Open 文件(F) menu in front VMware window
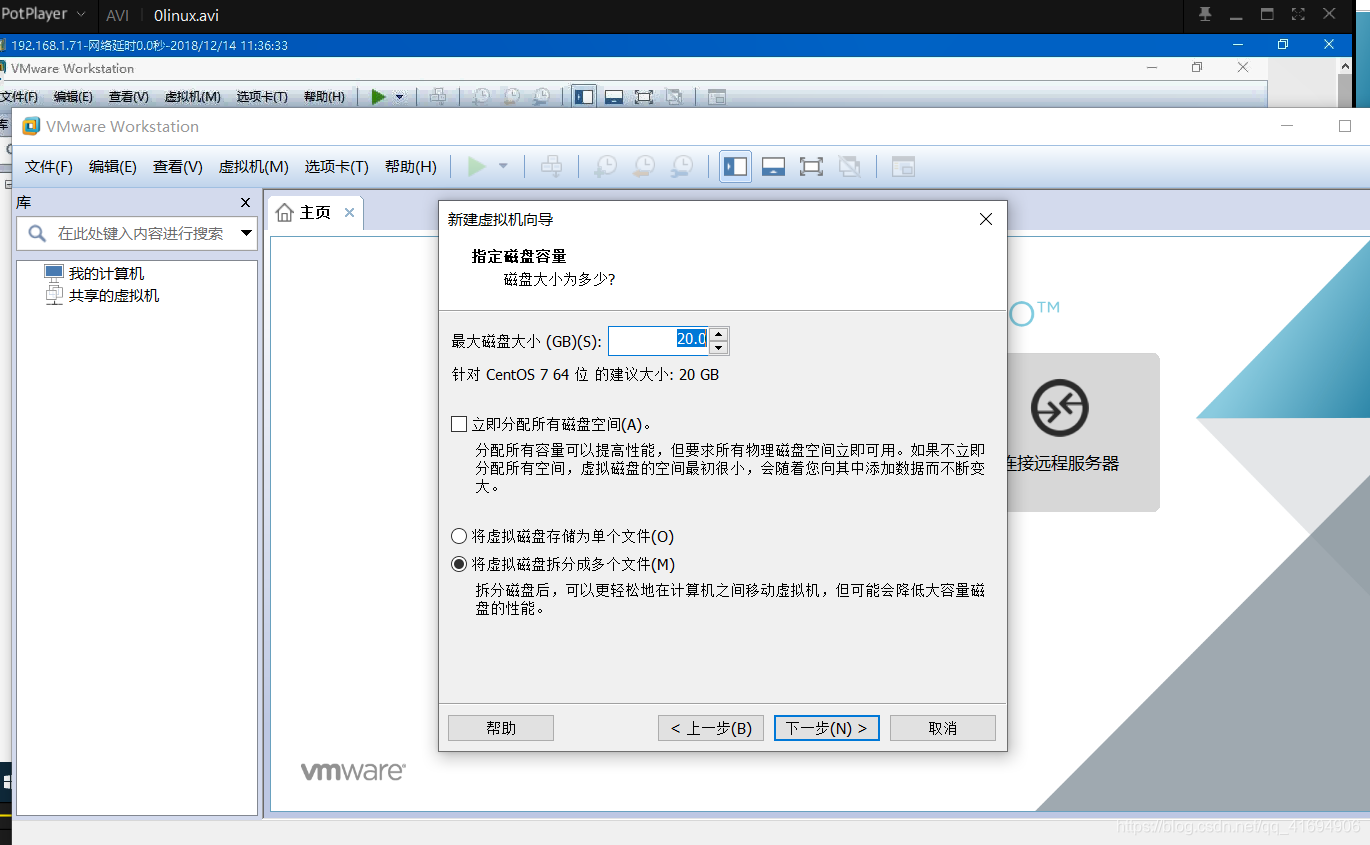The width and height of the screenshot is (1370, 845). click(x=49, y=167)
